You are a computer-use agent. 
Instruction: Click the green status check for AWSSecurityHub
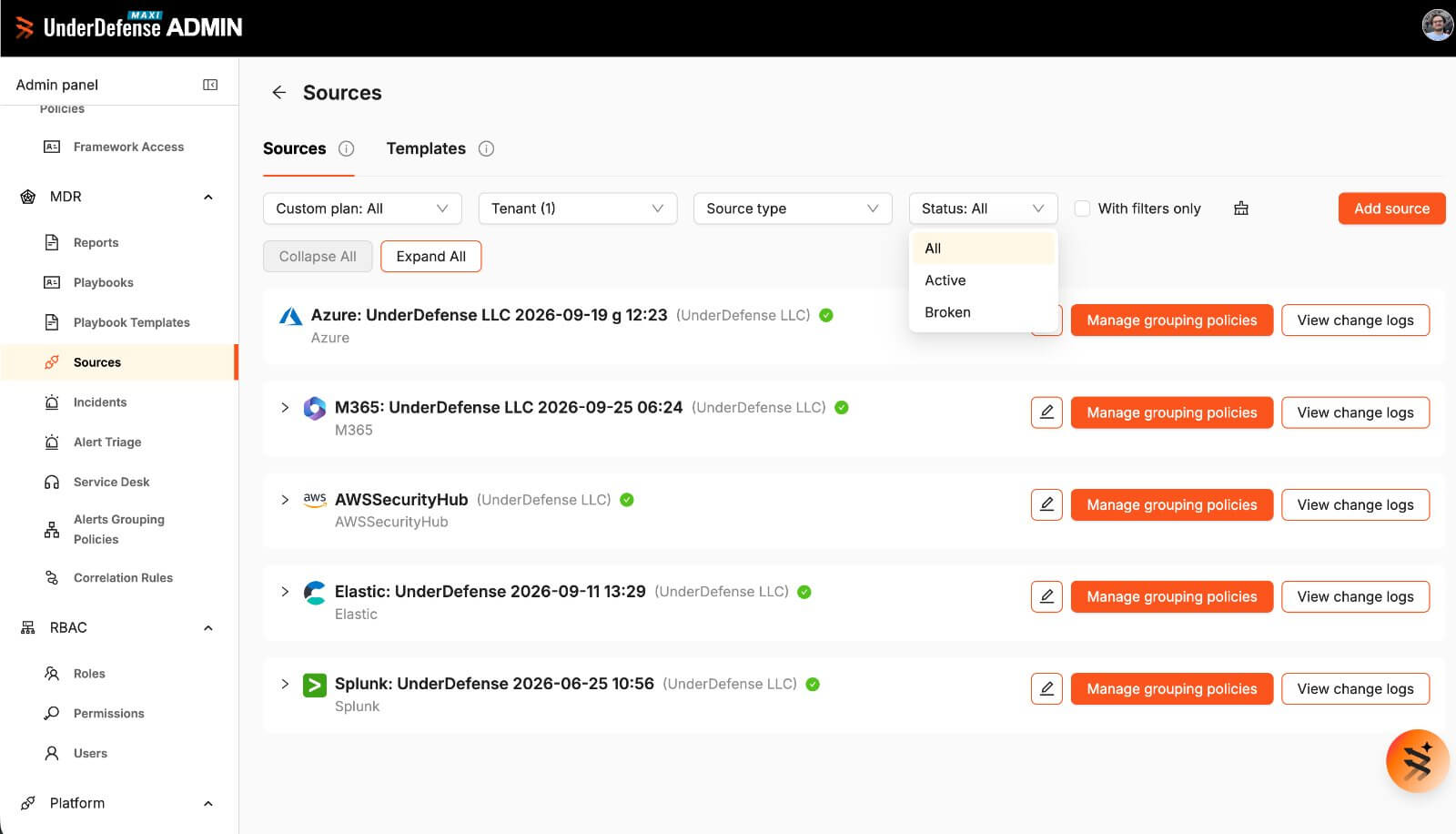627,500
